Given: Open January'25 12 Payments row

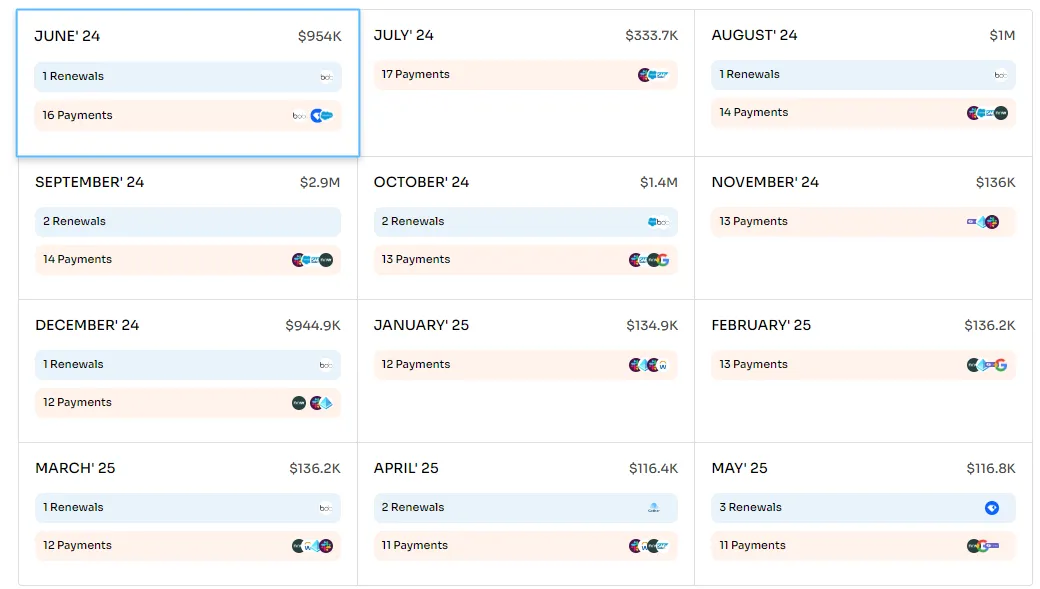Looking at the screenshot, I should point(525,365).
